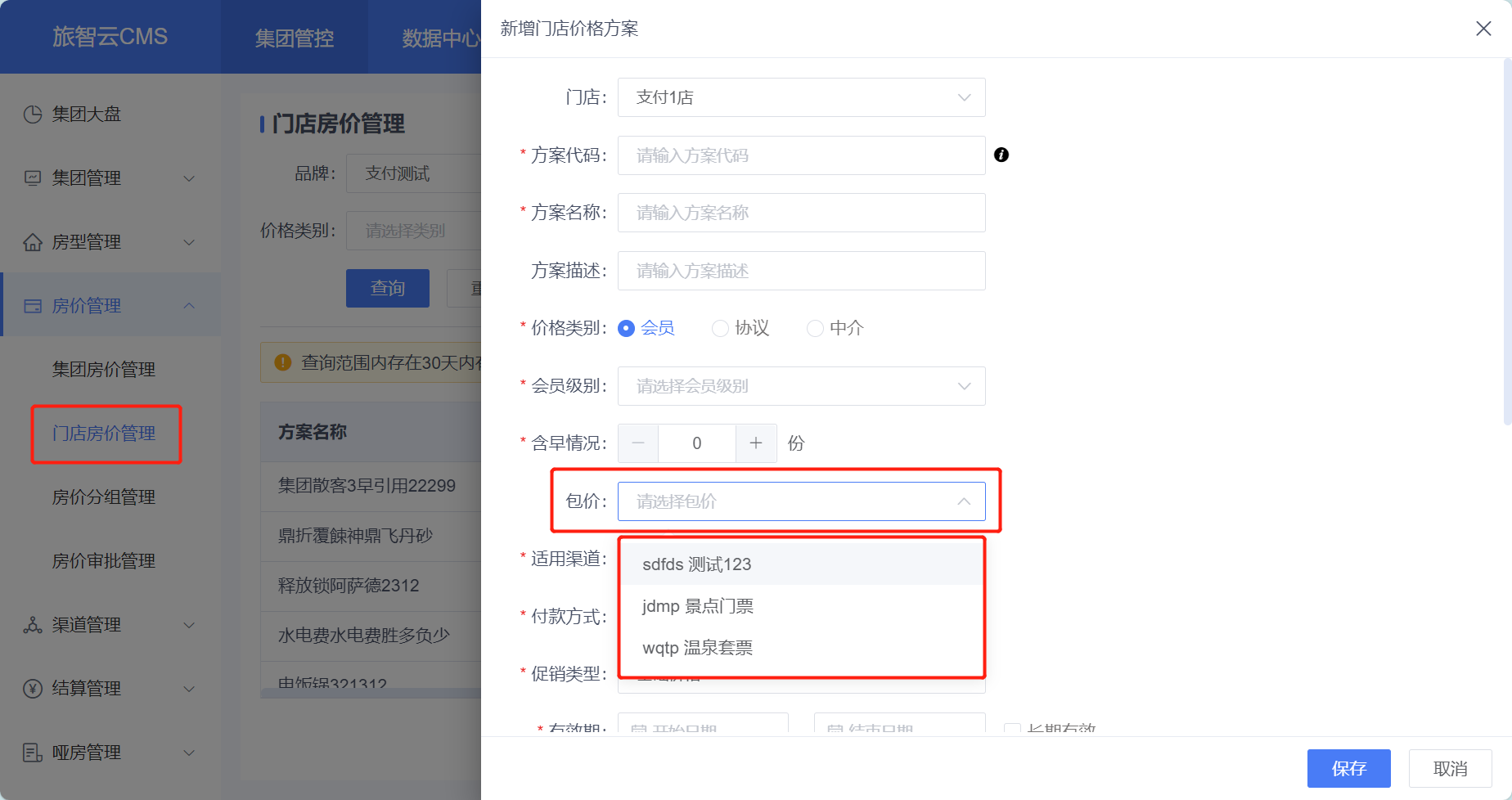Expand the 房型管理 sidebar menu
The image size is (1512, 800).
point(189,242)
